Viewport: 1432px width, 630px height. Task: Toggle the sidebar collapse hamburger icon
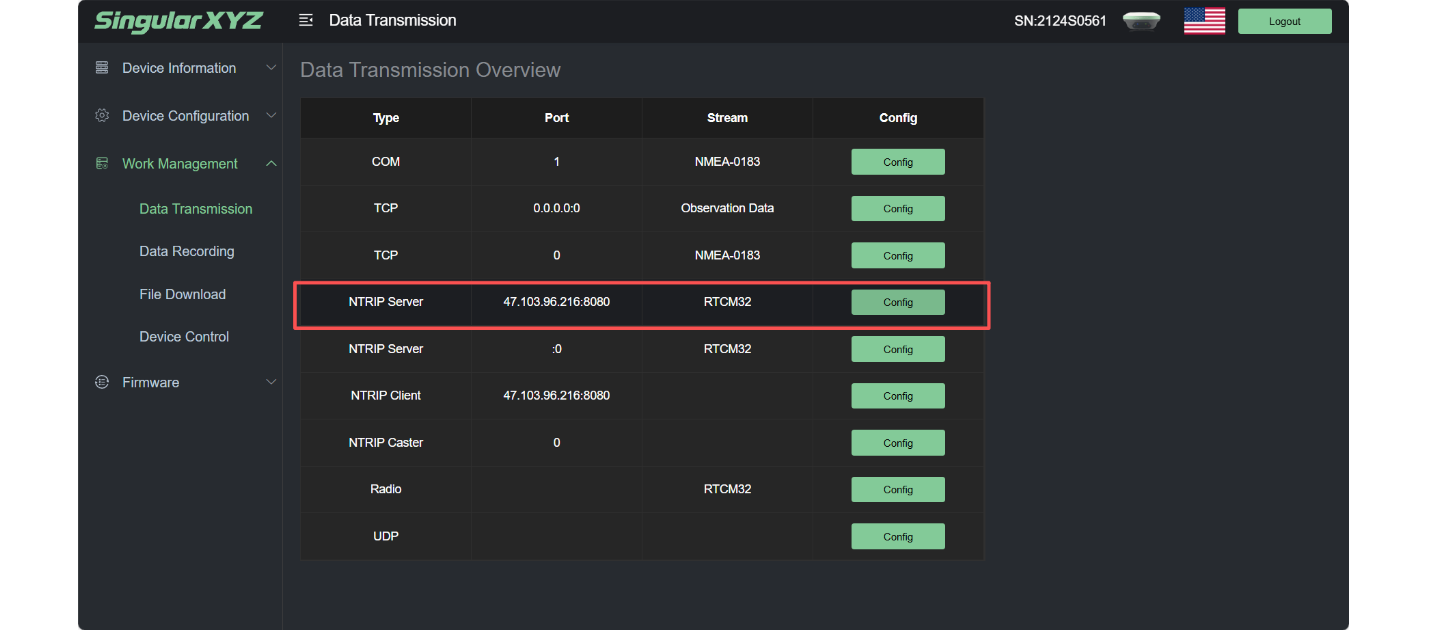[x=306, y=20]
